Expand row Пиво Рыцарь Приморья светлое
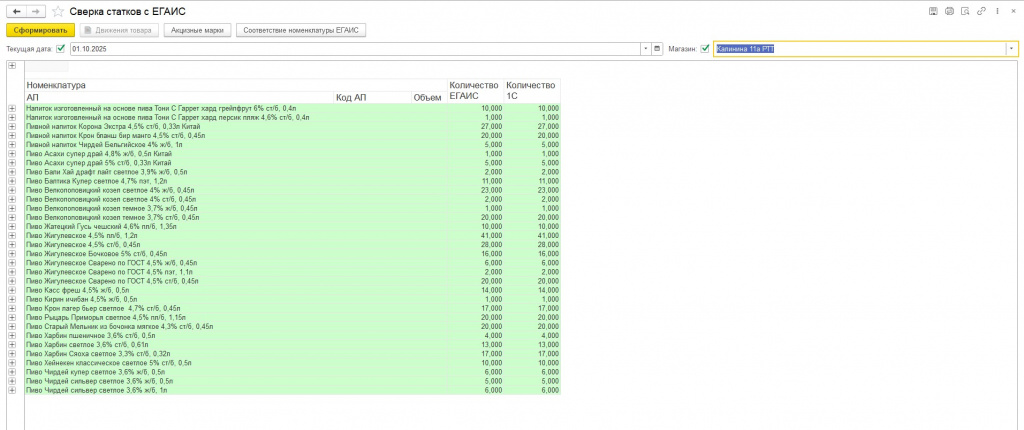The image size is (1024, 430). 12,316
